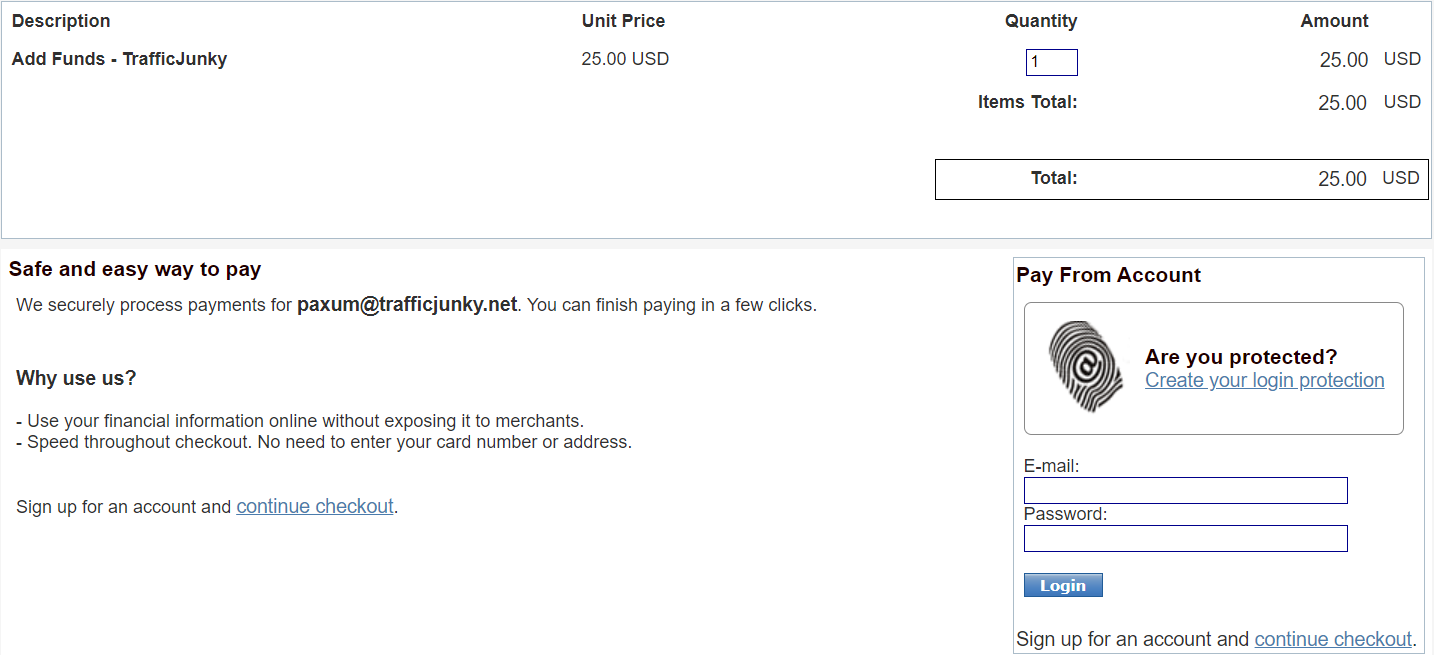1434x655 pixels.
Task: Click the 'Pay From Account' heading
Action: [1109, 275]
